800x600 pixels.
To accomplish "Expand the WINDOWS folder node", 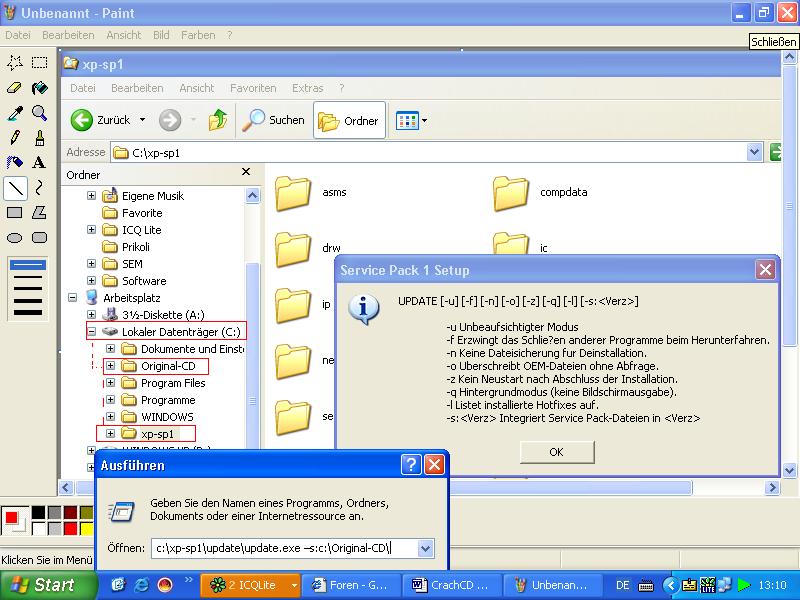I will [x=110, y=416].
